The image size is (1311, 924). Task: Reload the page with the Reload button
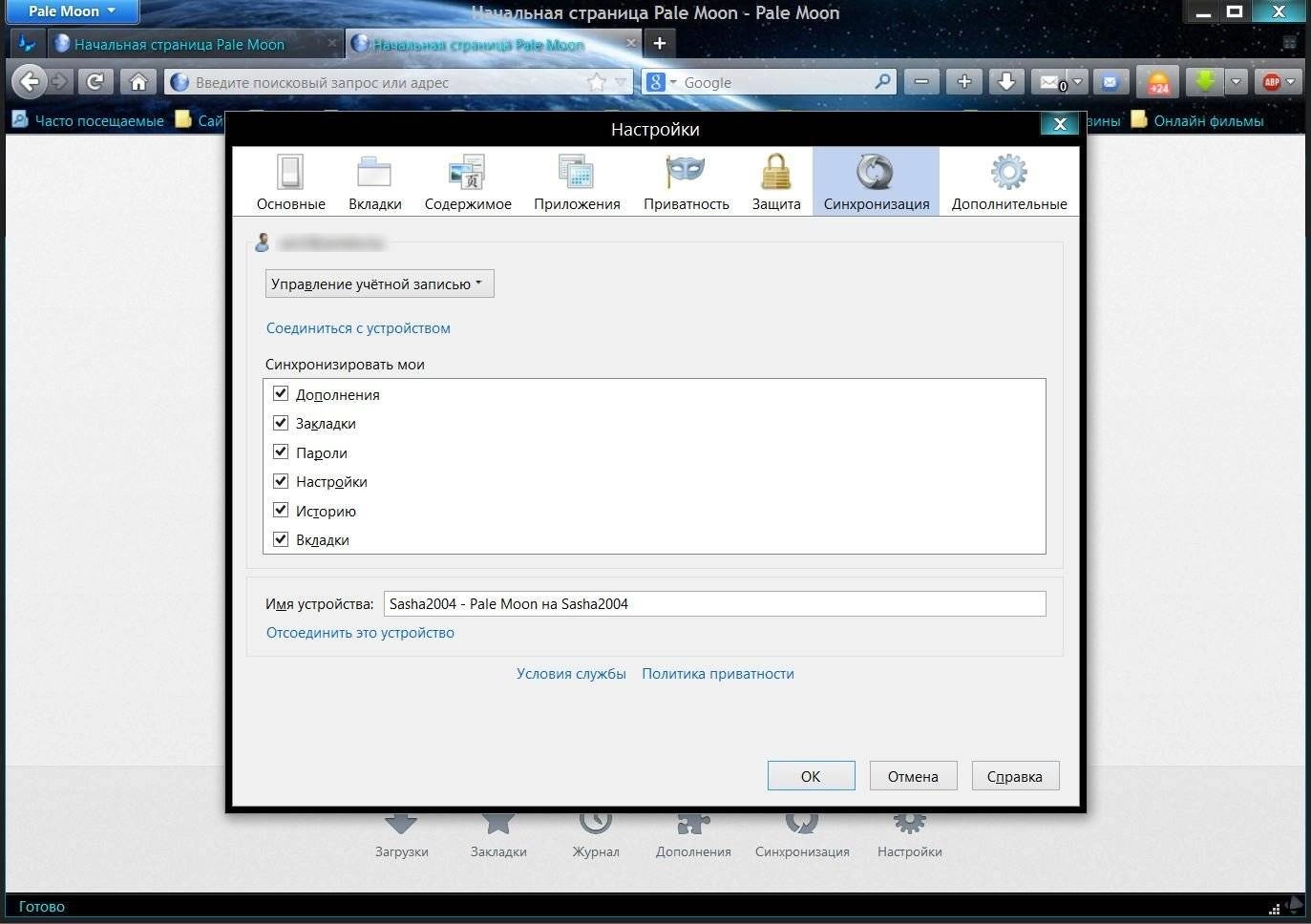point(95,81)
